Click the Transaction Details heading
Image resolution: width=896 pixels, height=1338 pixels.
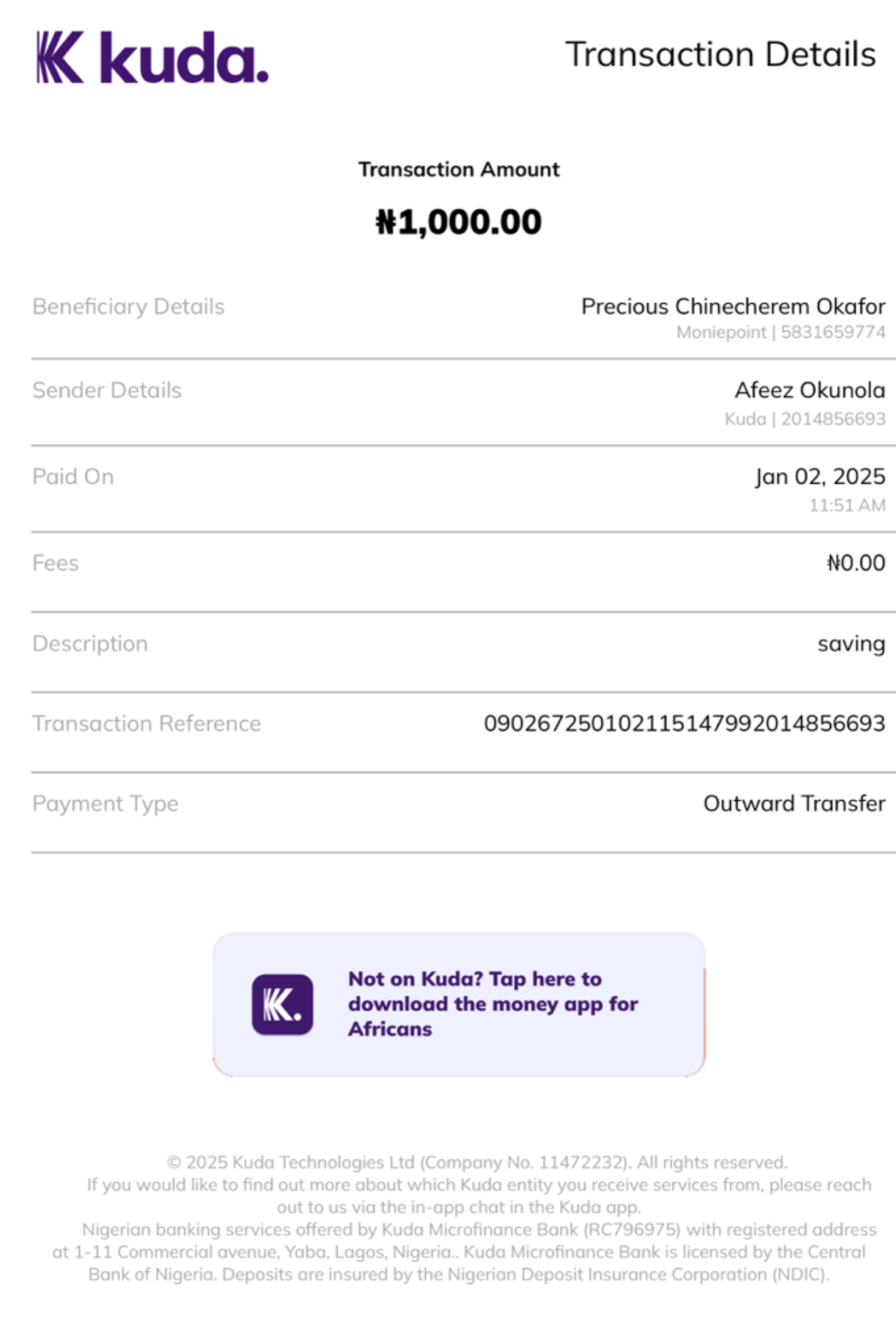[x=720, y=55]
